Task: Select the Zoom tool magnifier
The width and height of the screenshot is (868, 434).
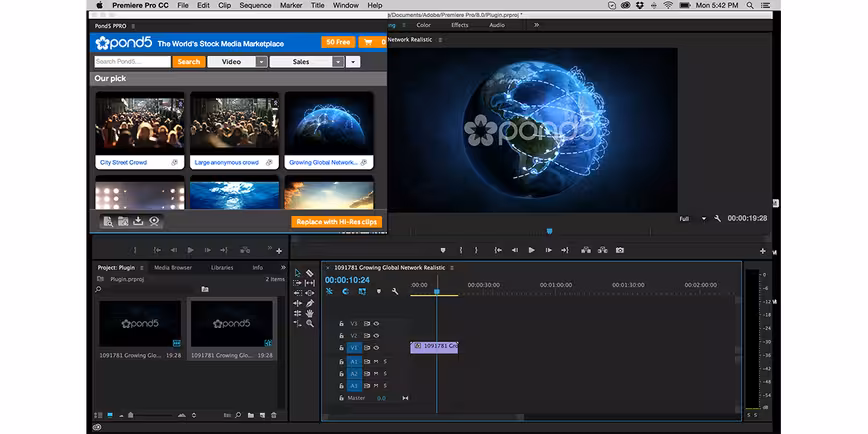Action: (x=309, y=323)
